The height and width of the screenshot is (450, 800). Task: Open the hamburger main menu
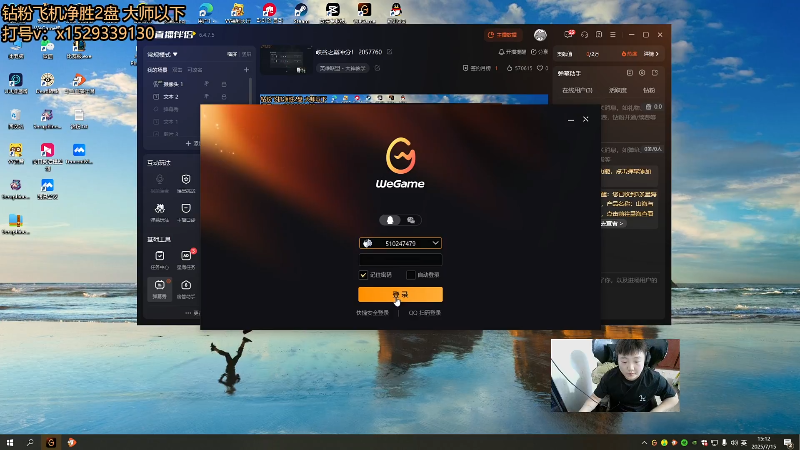pos(613,35)
